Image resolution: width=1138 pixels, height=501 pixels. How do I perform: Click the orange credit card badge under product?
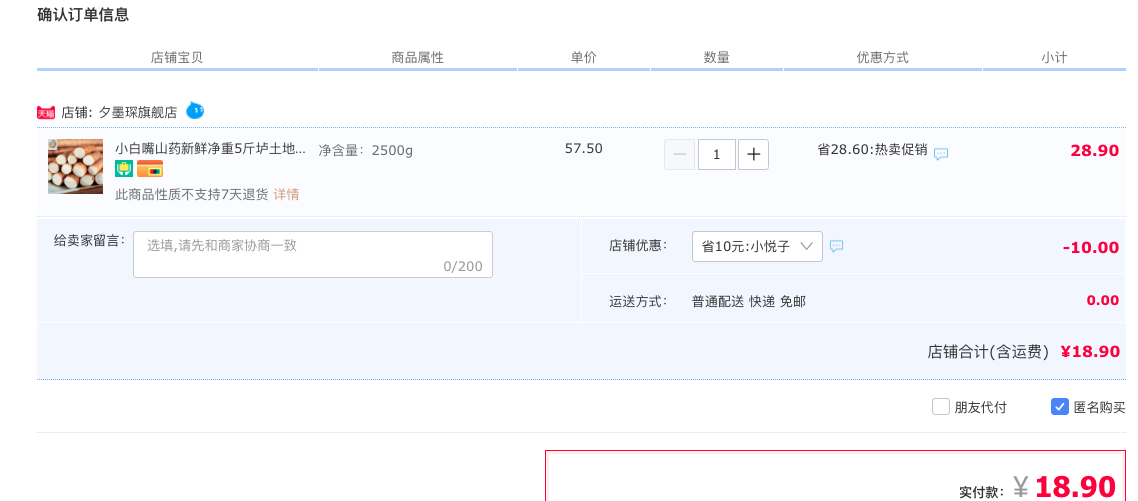pos(150,168)
